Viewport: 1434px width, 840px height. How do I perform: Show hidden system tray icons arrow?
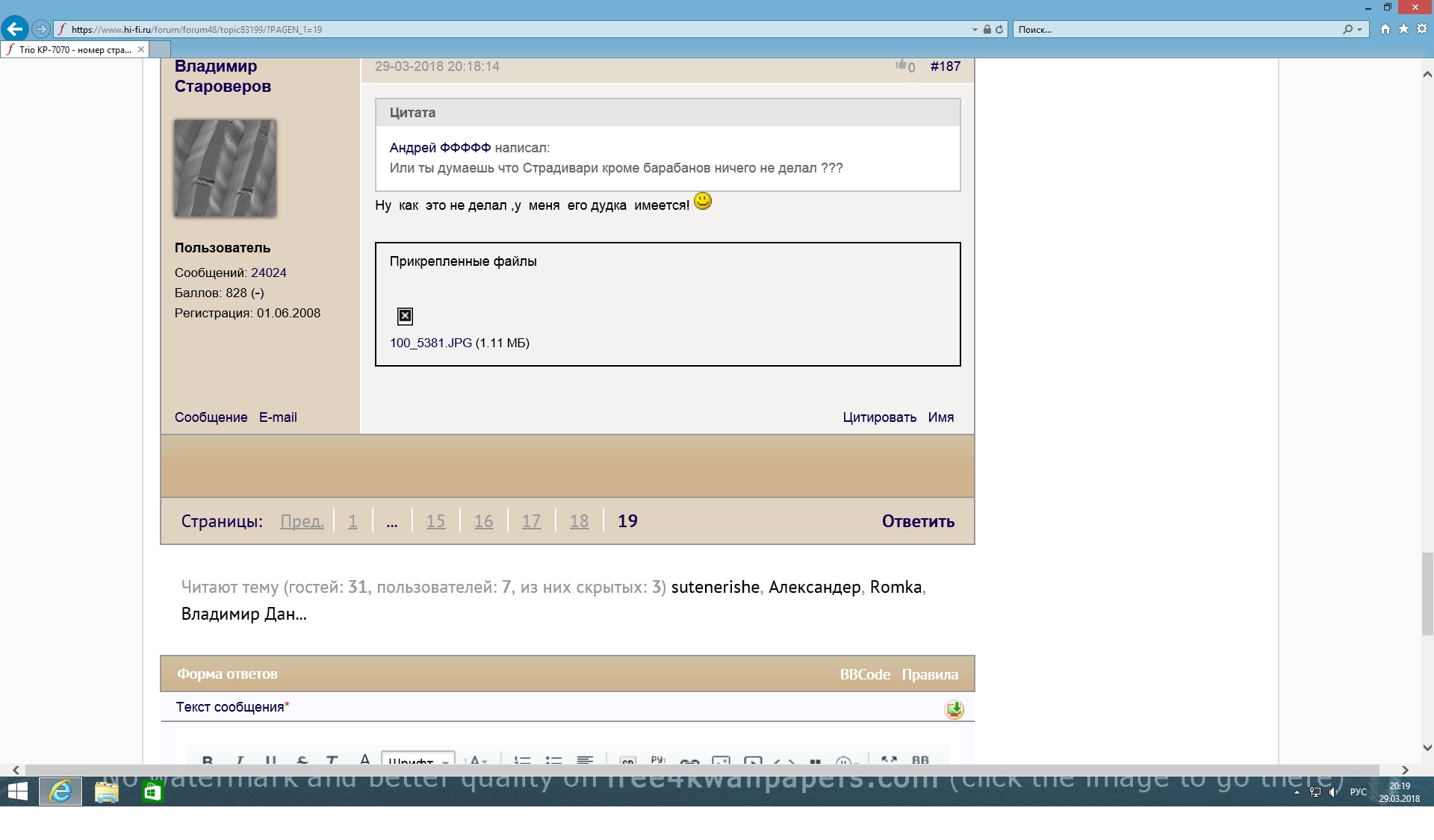pos(1297,792)
